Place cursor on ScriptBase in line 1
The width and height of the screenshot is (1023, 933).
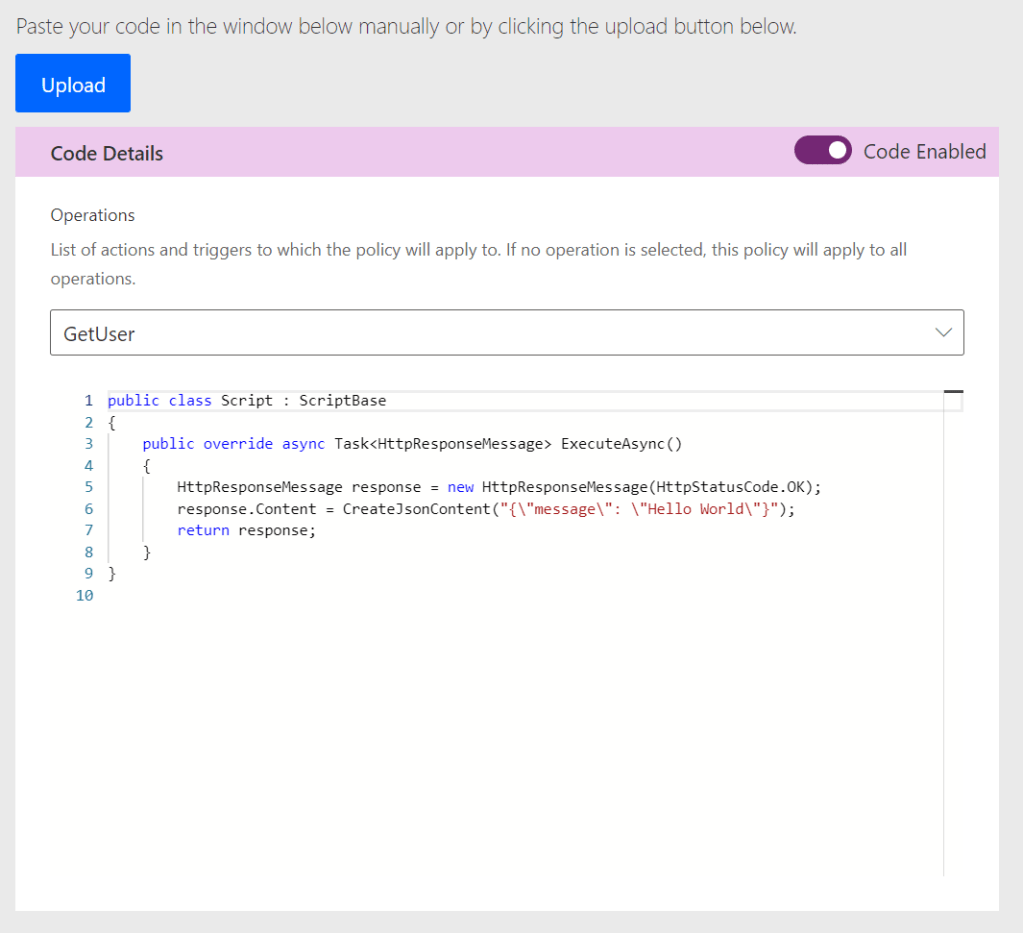pyautogui.click(x=342, y=400)
